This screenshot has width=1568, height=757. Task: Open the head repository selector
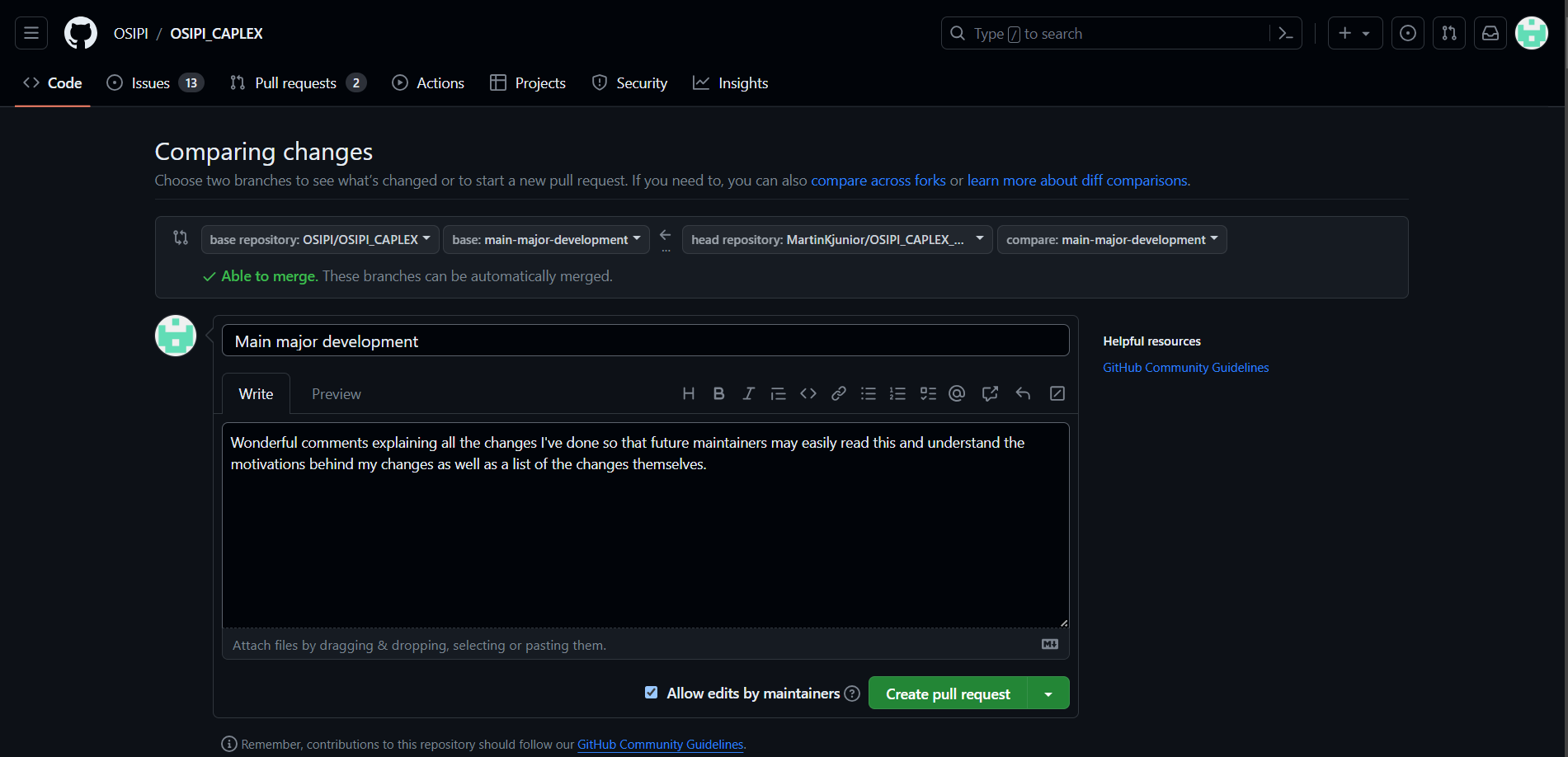[836, 239]
